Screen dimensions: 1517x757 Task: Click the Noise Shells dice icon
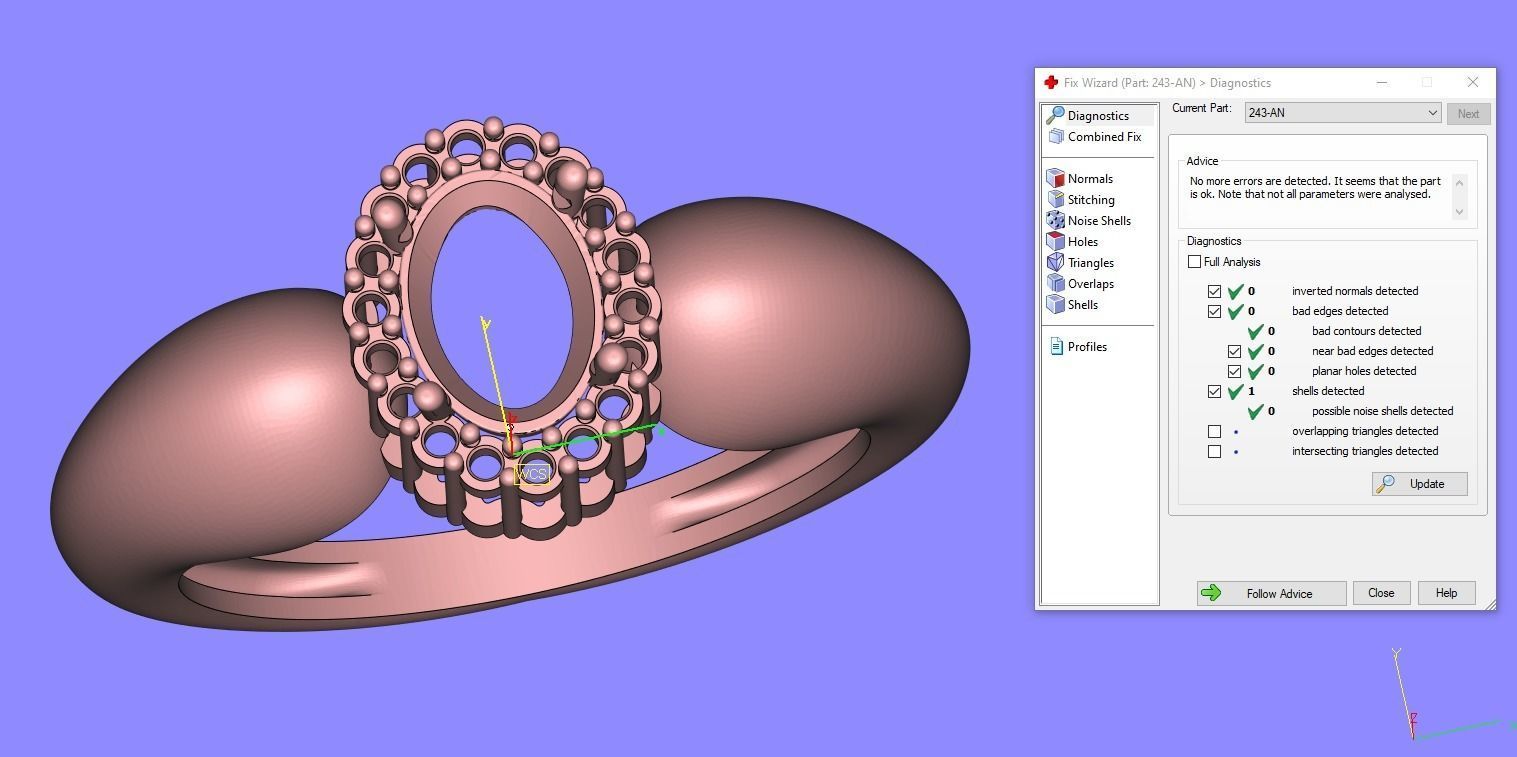1055,221
